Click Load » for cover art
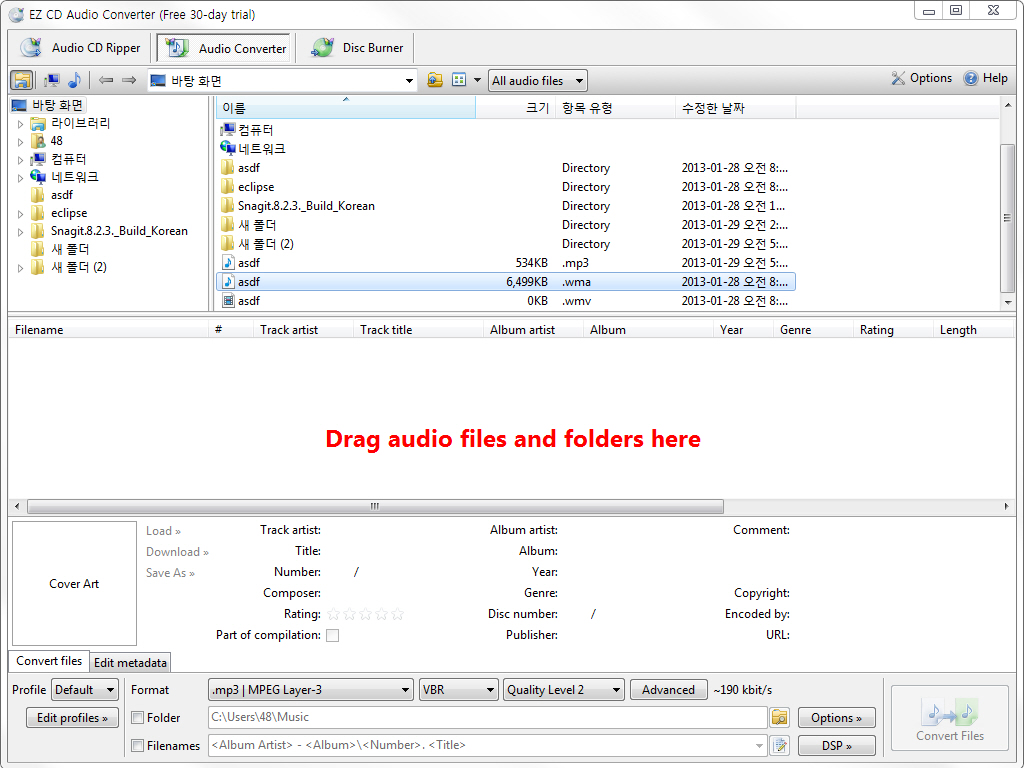 pos(163,531)
